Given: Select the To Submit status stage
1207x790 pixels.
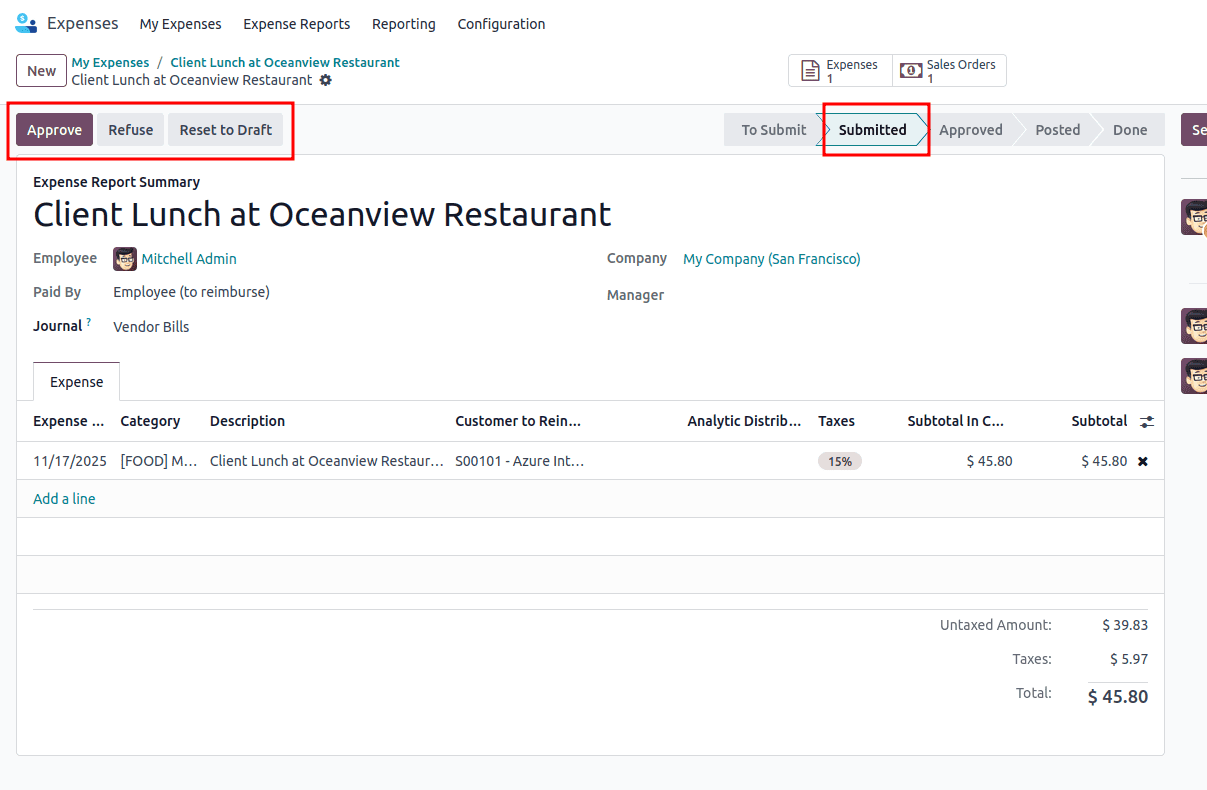Looking at the screenshot, I should [x=772, y=129].
